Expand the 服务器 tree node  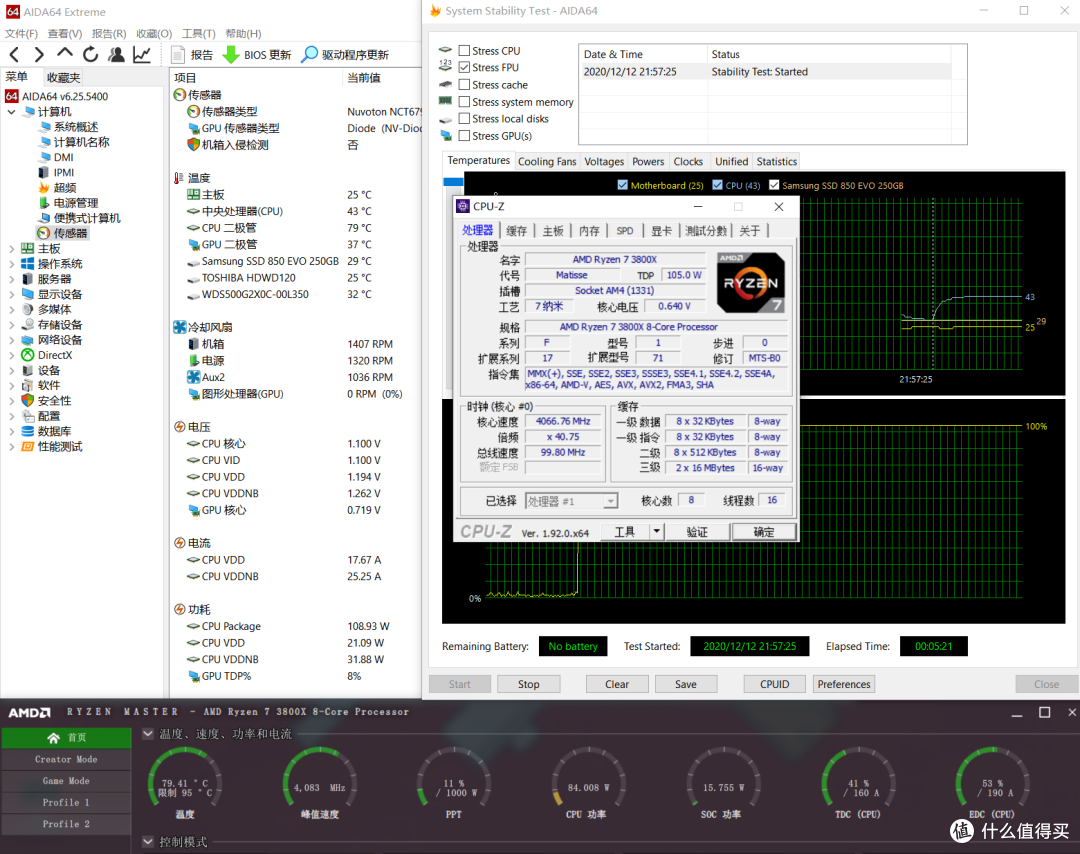(x=12, y=279)
